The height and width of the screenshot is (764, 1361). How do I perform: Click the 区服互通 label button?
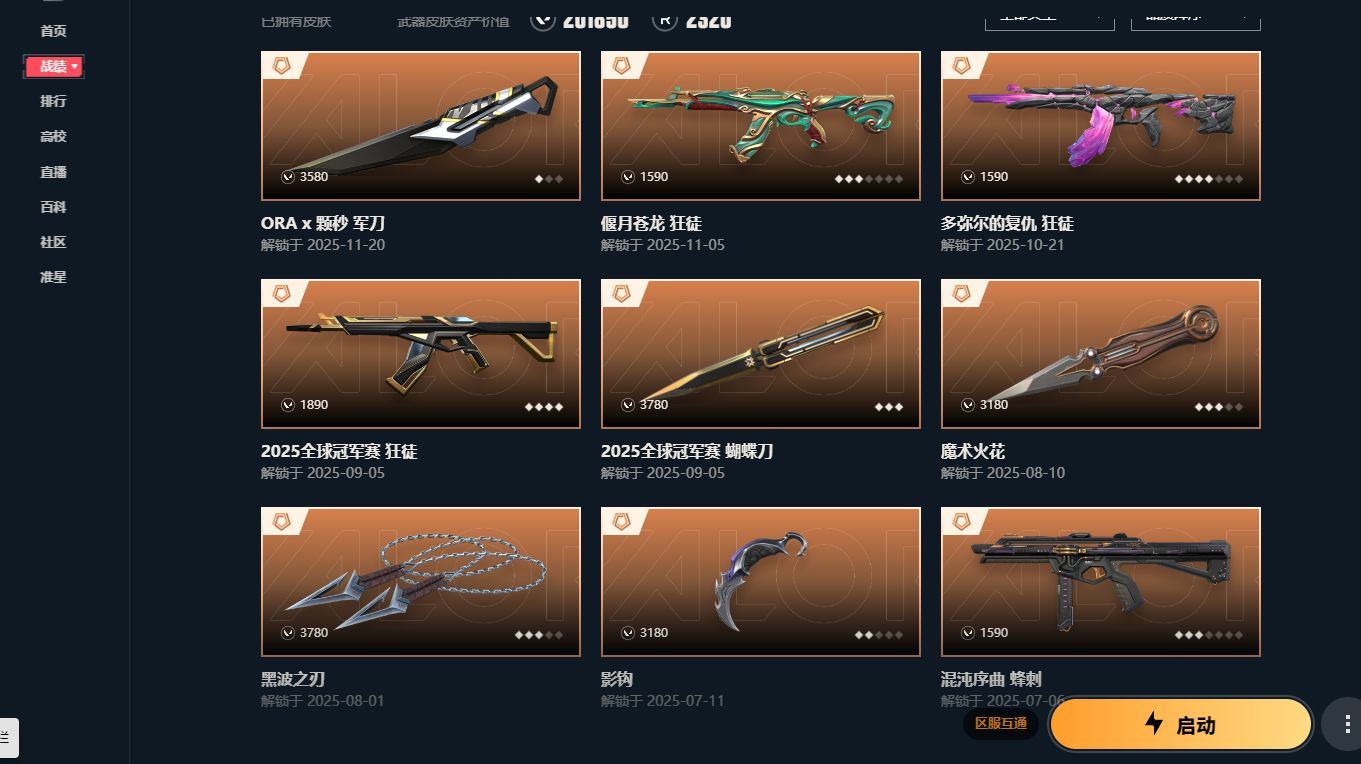pos(1001,723)
